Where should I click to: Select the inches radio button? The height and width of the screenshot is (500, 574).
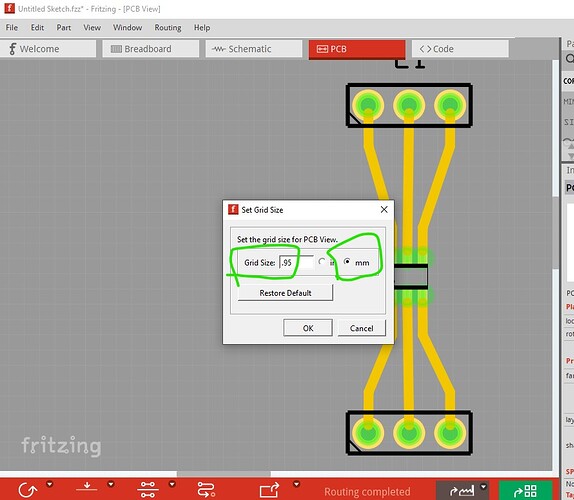click(322, 262)
